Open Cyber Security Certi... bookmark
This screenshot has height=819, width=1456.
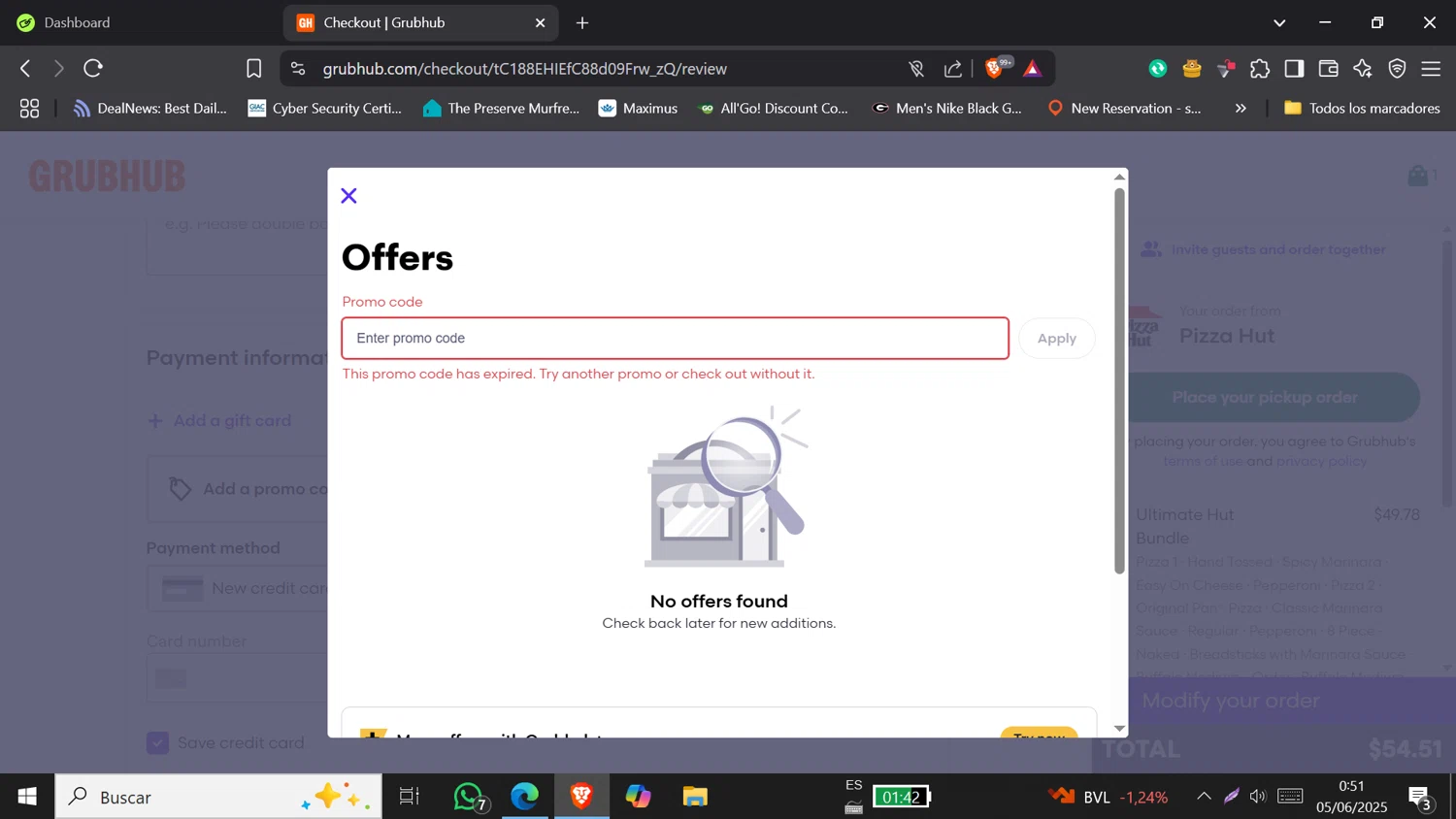click(x=324, y=109)
